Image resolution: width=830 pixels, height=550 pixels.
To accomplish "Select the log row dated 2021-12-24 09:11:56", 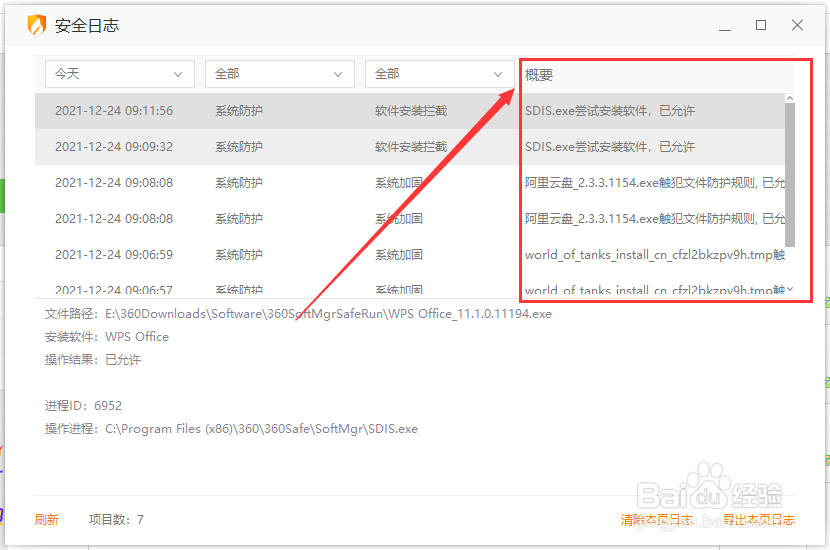I will pos(410,111).
